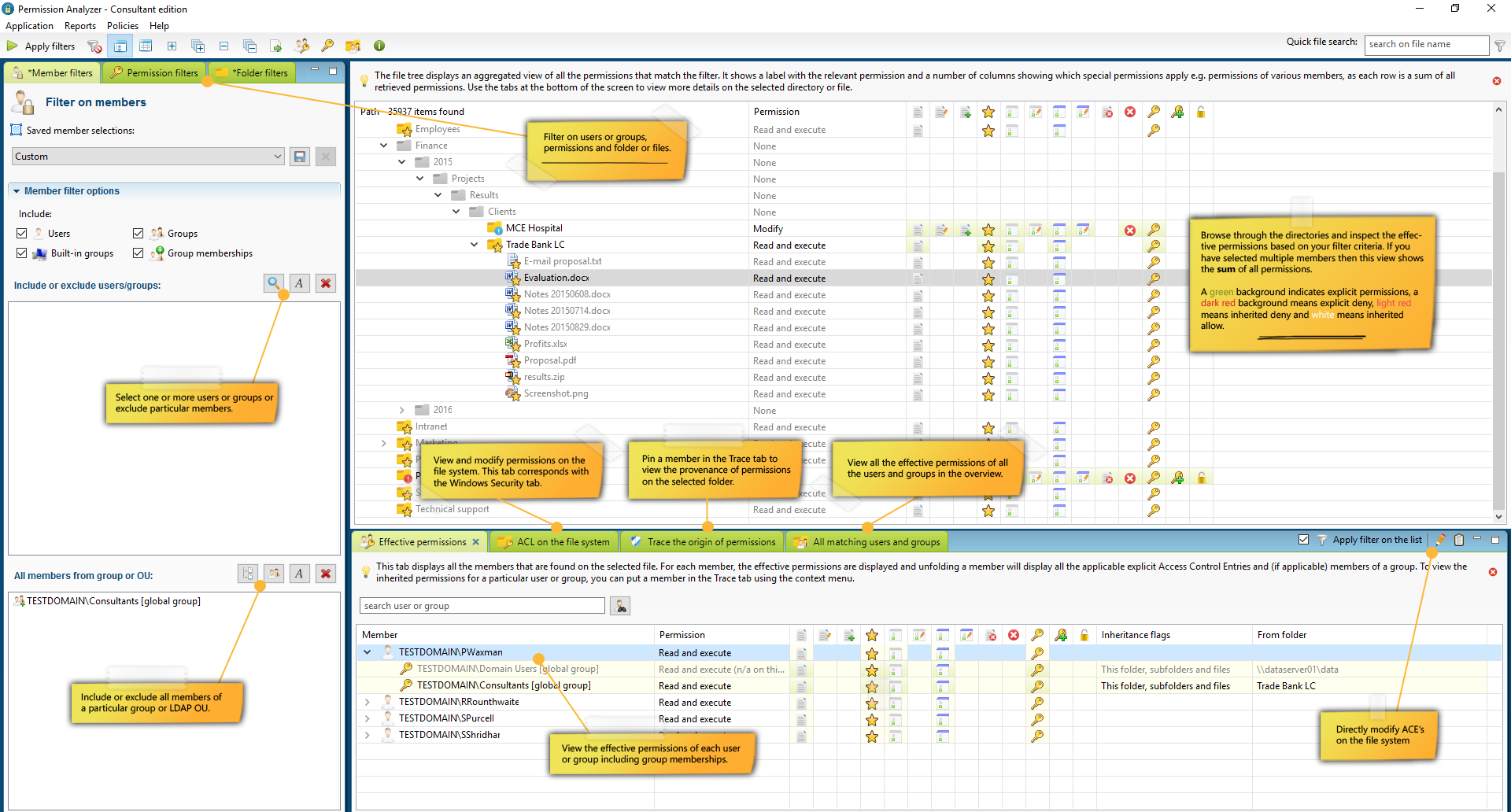
Task: Open the Reports menu
Action: point(80,26)
